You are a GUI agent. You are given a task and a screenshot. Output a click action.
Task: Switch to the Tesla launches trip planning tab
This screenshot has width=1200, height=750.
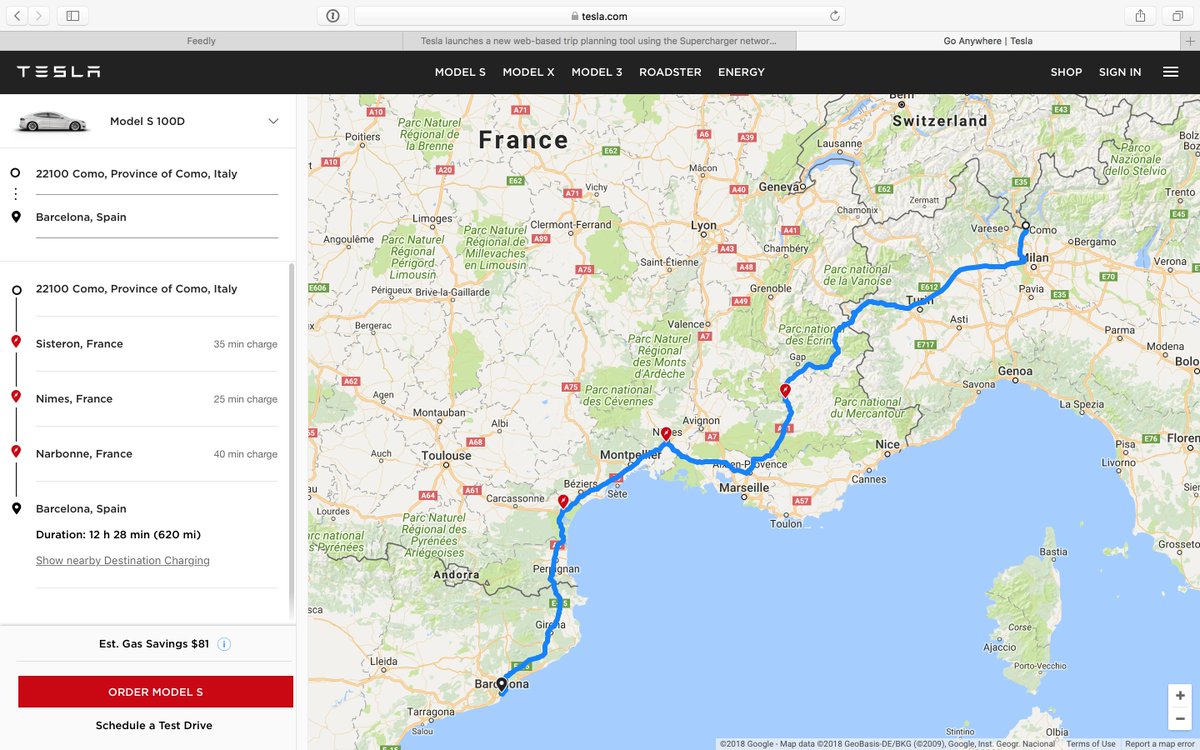click(x=600, y=41)
